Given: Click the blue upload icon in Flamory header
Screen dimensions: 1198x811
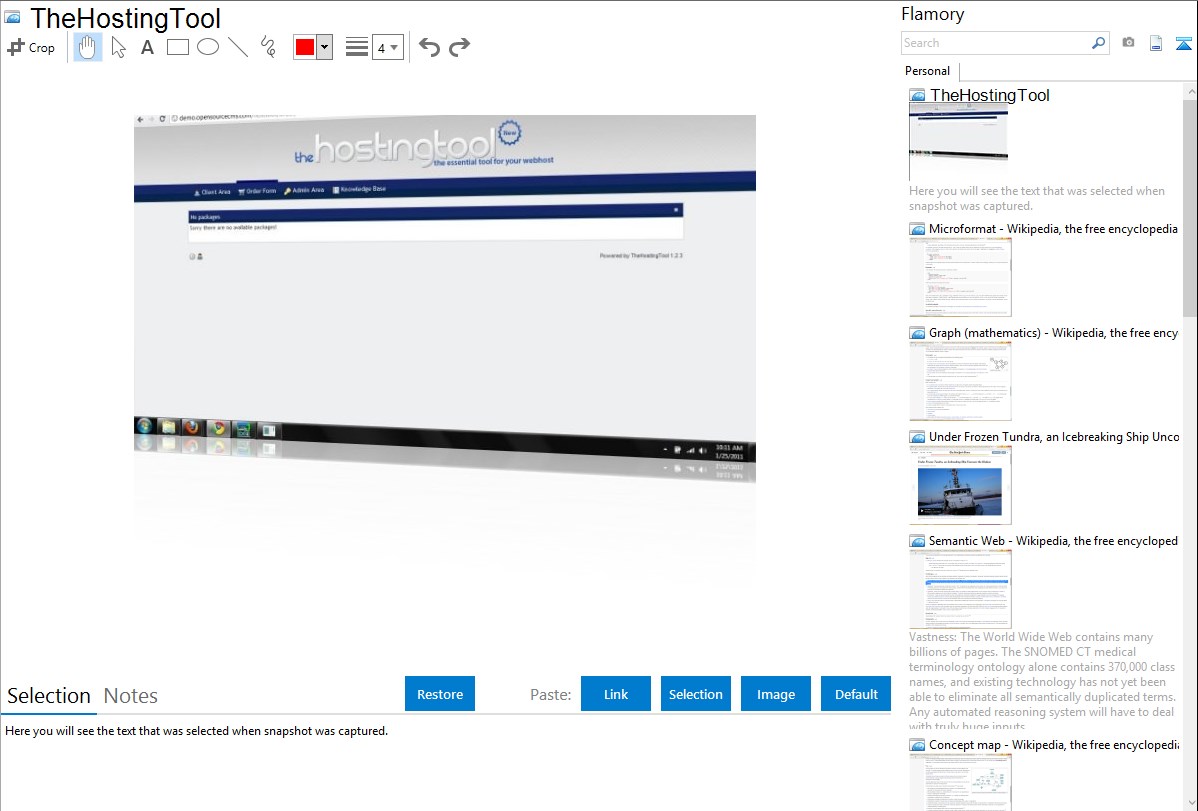Looking at the screenshot, I should [x=1183, y=43].
